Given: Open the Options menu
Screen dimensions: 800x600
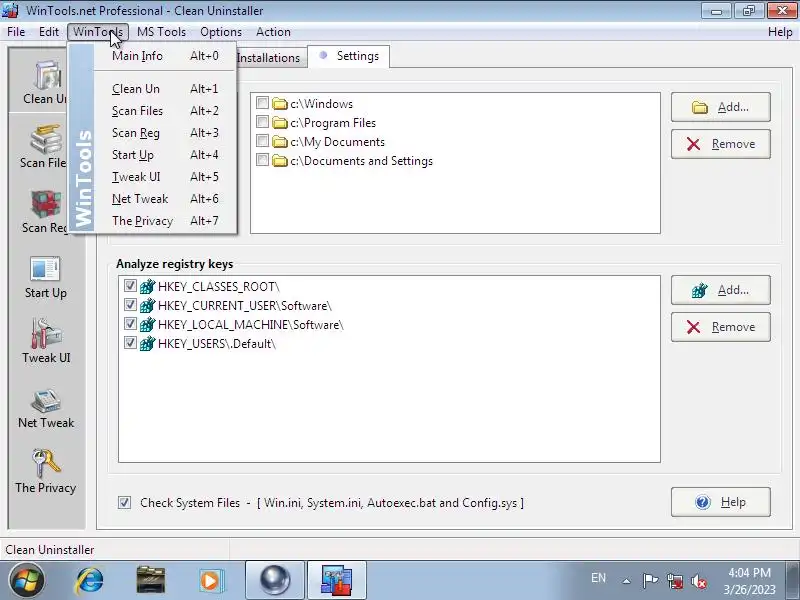Looking at the screenshot, I should pos(221,32).
